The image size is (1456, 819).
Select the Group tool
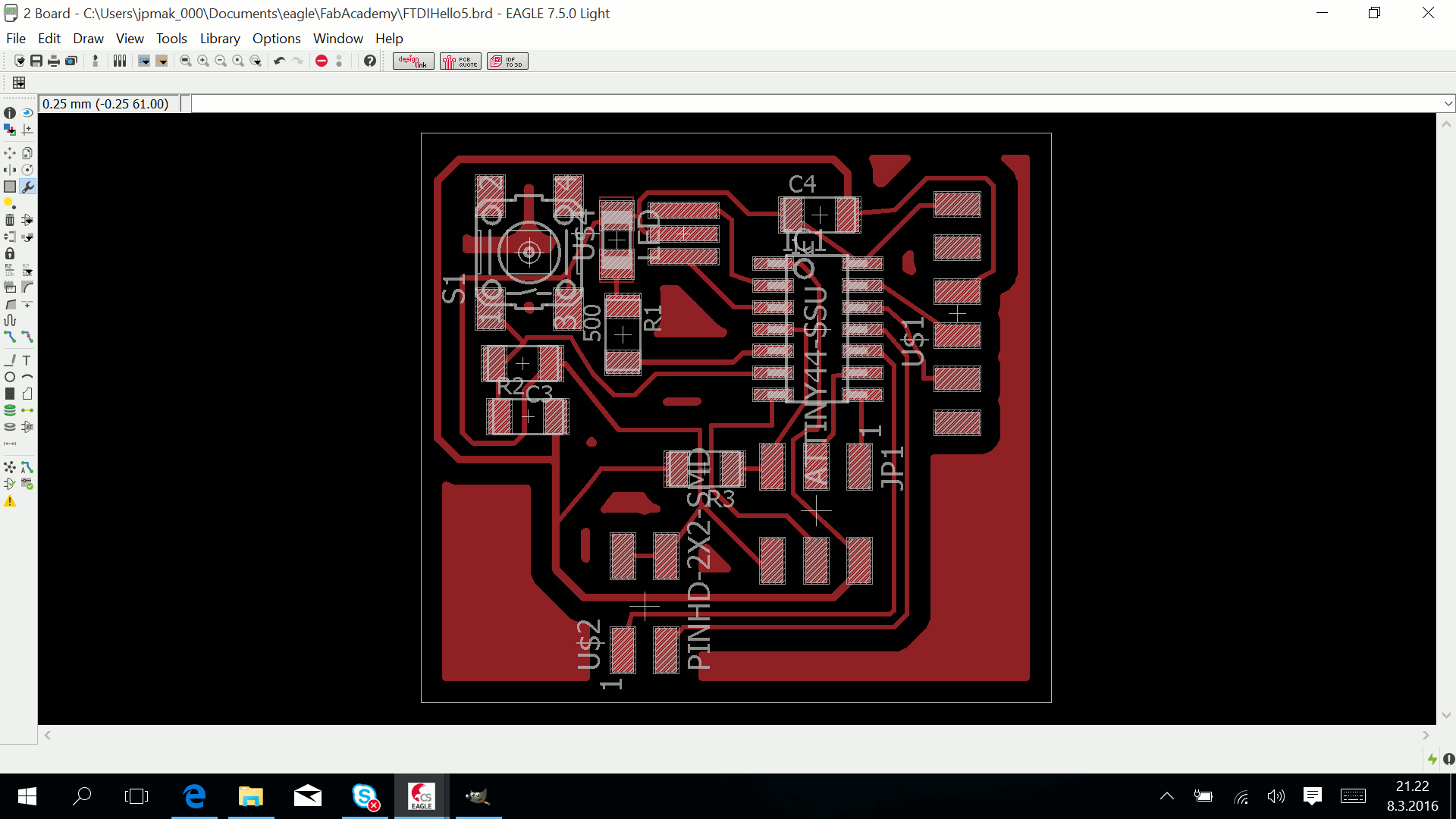point(10,187)
